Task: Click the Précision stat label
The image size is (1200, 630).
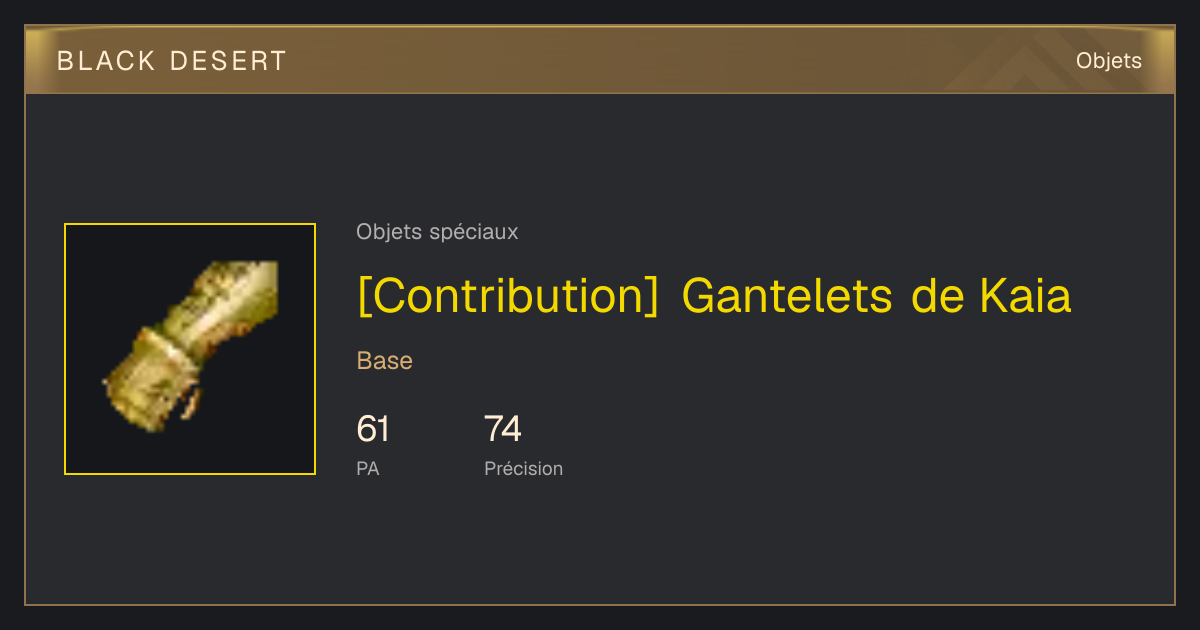Action: pyautogui.click(x=523, y=468)
